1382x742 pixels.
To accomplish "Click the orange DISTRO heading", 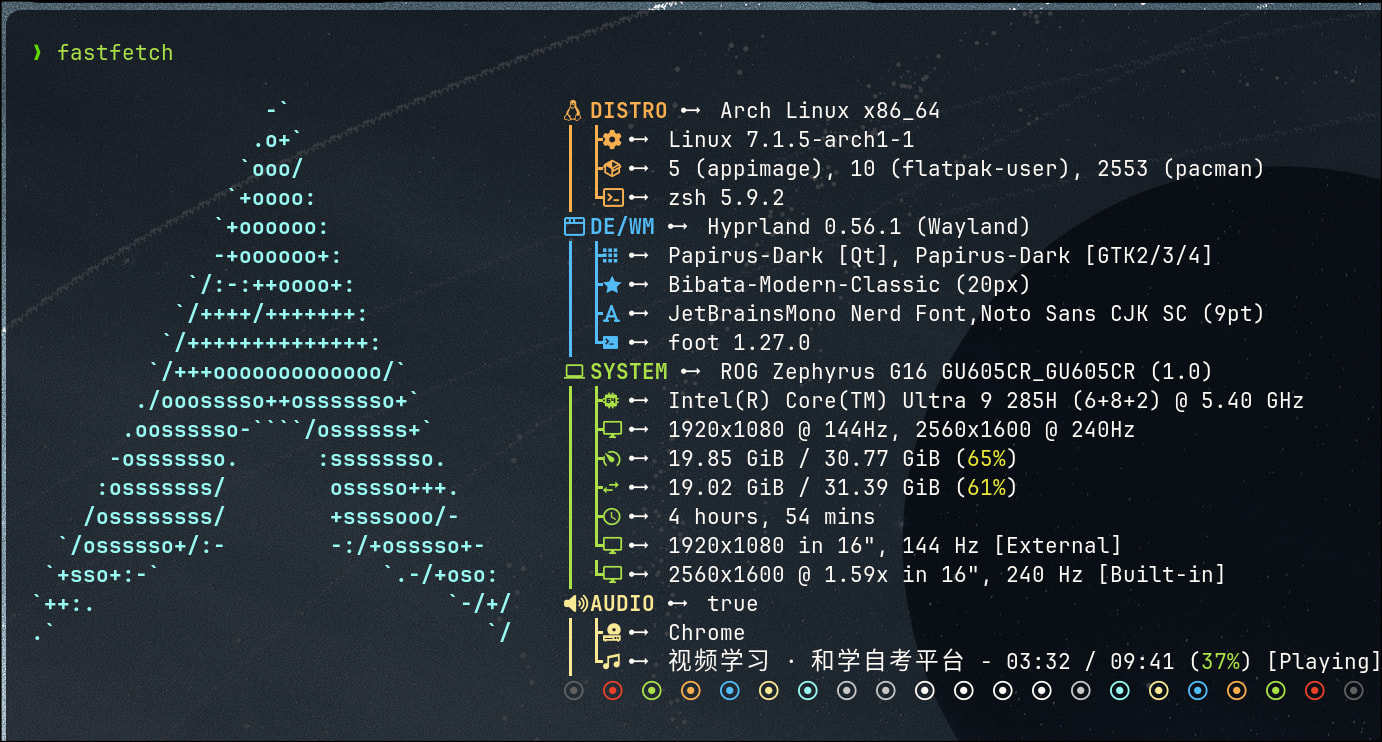I will point(629,111).
